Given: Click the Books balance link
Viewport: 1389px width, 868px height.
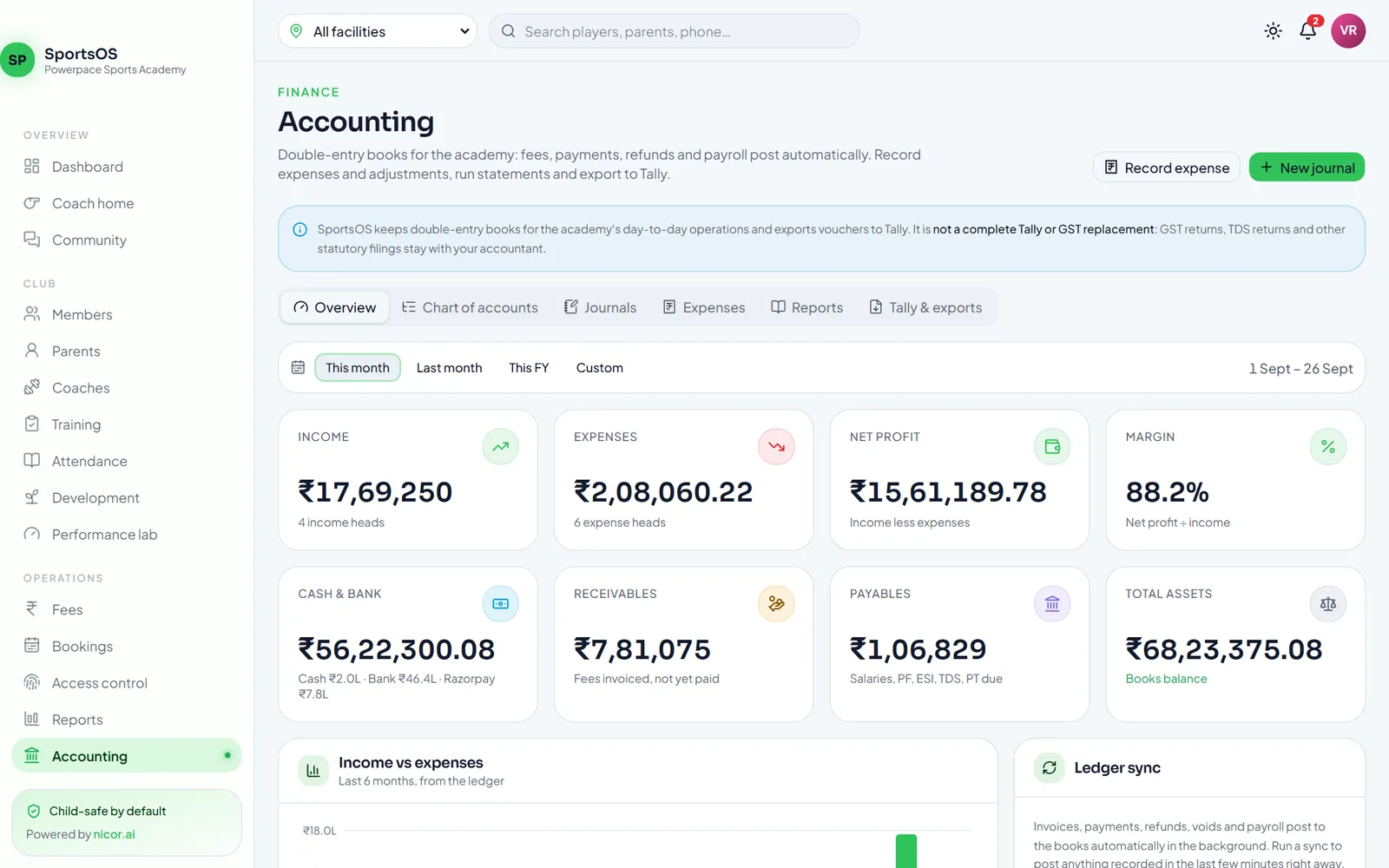Looking at the screenshot, I should (x=1166, y=680).
